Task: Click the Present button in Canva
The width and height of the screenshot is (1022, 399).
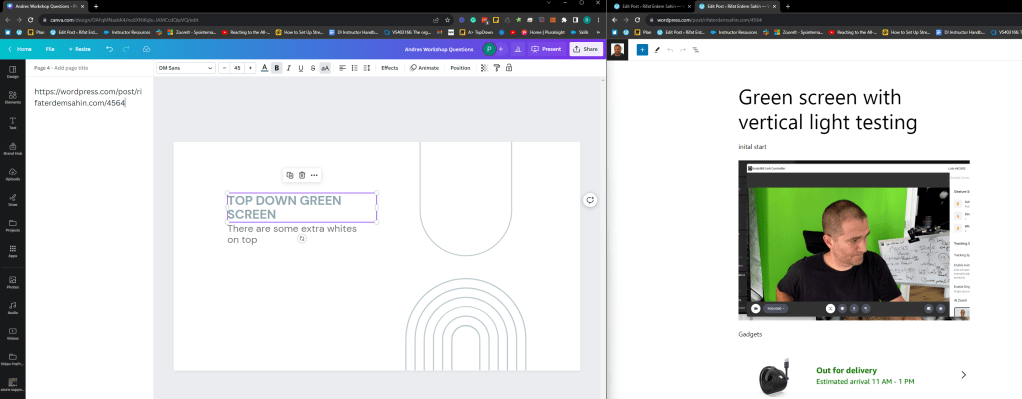Action: pyautogui.click(x=546, y=49)
